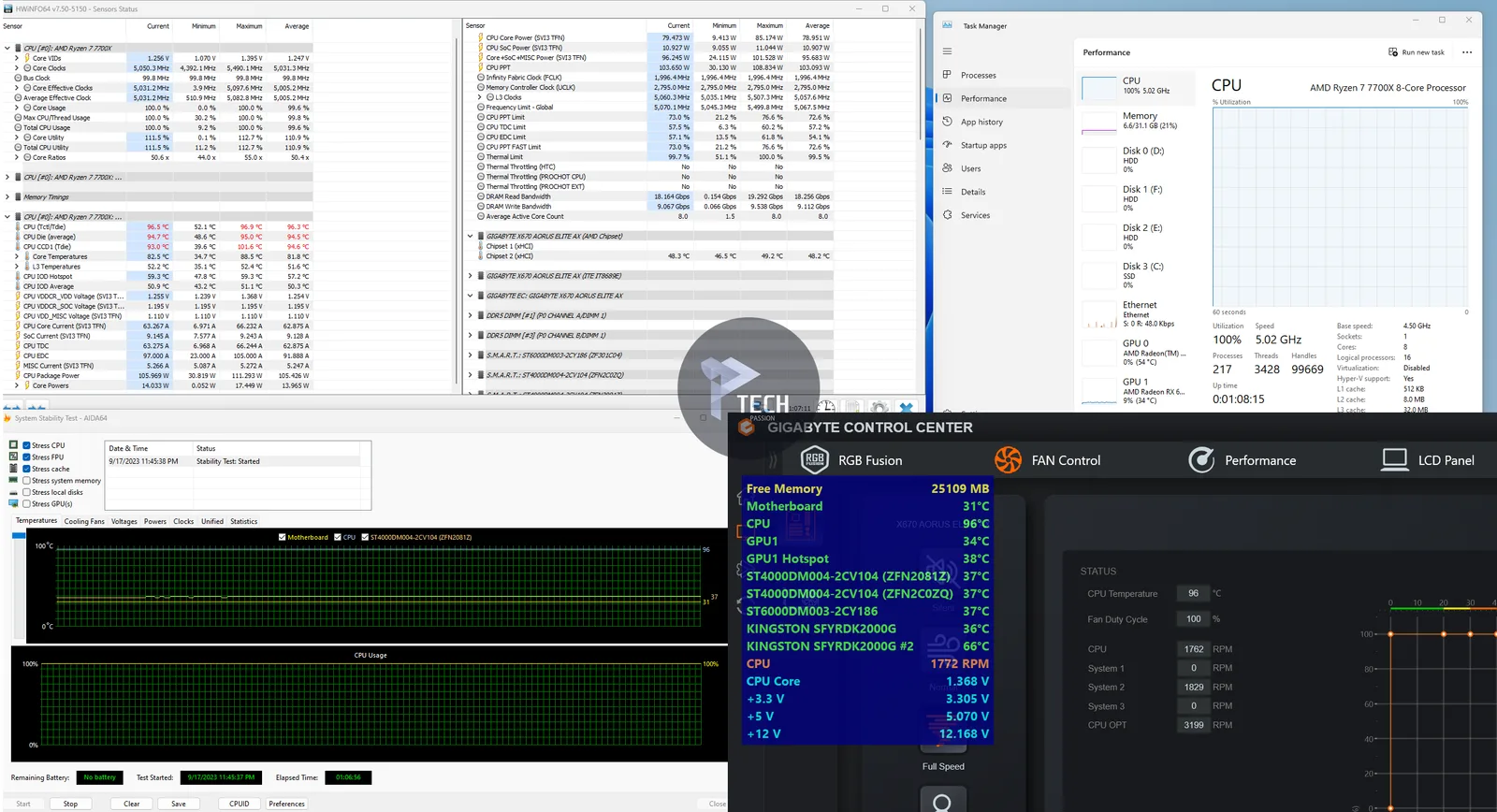
Task: Expand the Memory Timings sensor group
Action: pos(7,196)
